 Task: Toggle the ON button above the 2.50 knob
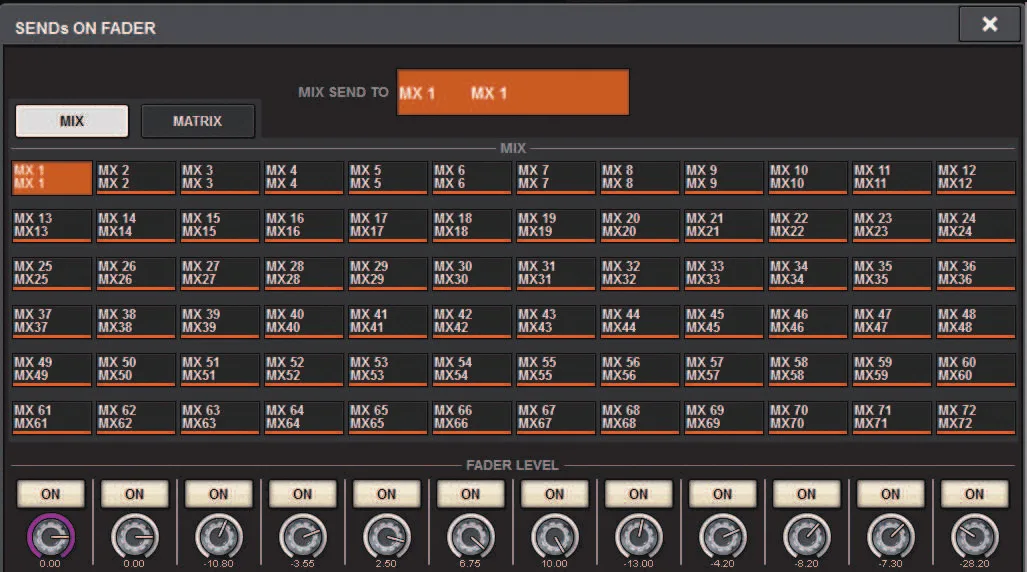386,494
